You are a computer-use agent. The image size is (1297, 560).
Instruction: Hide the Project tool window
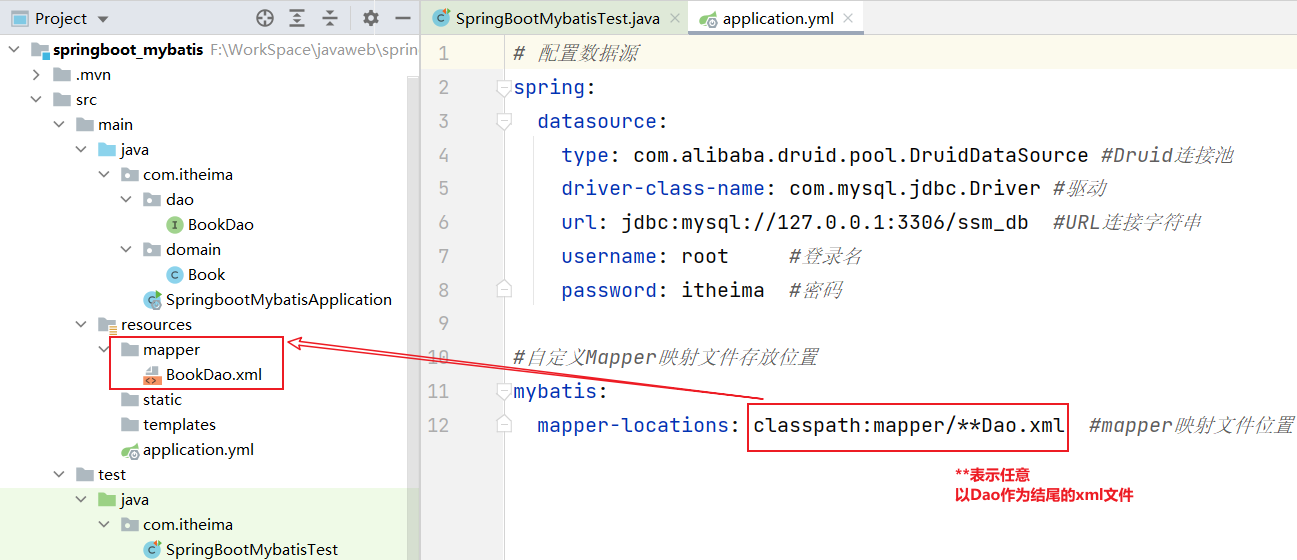click(x=403, y=18)
